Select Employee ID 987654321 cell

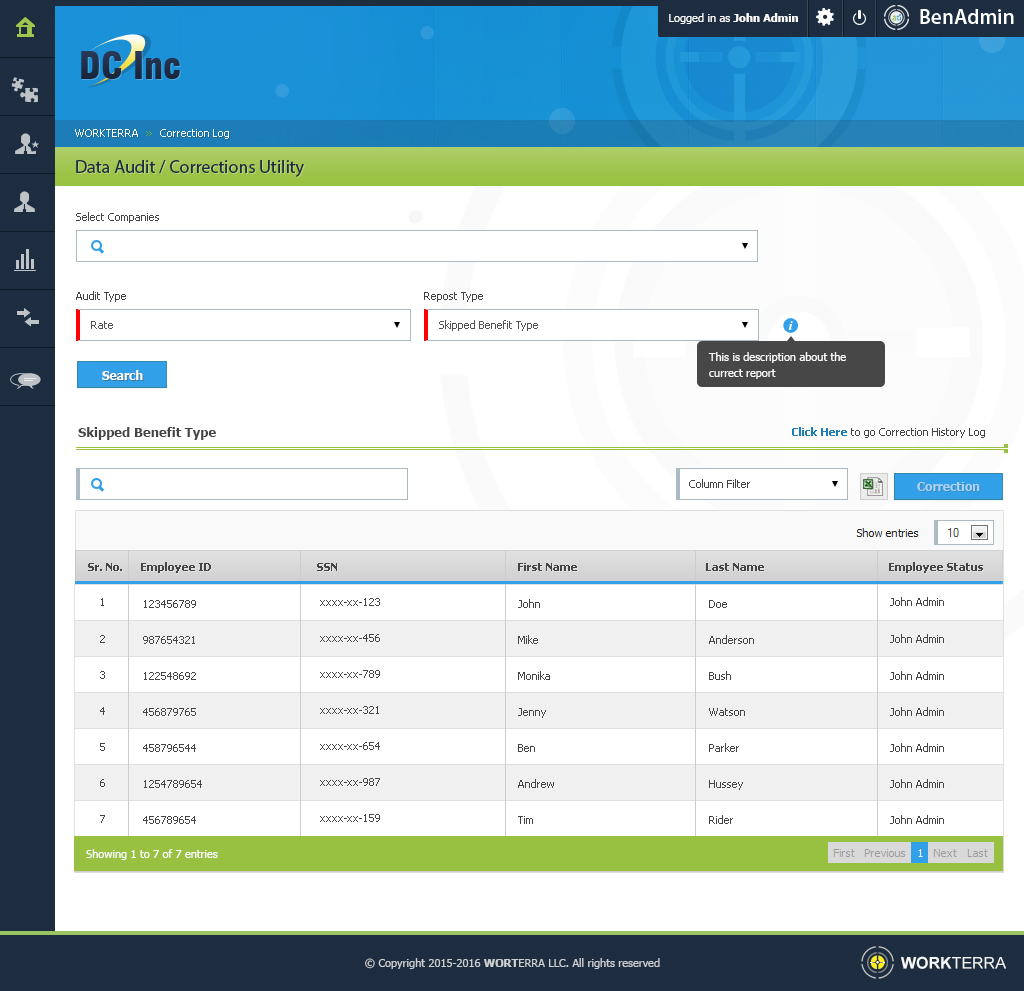pyautogui.click(x=214, y=639)
